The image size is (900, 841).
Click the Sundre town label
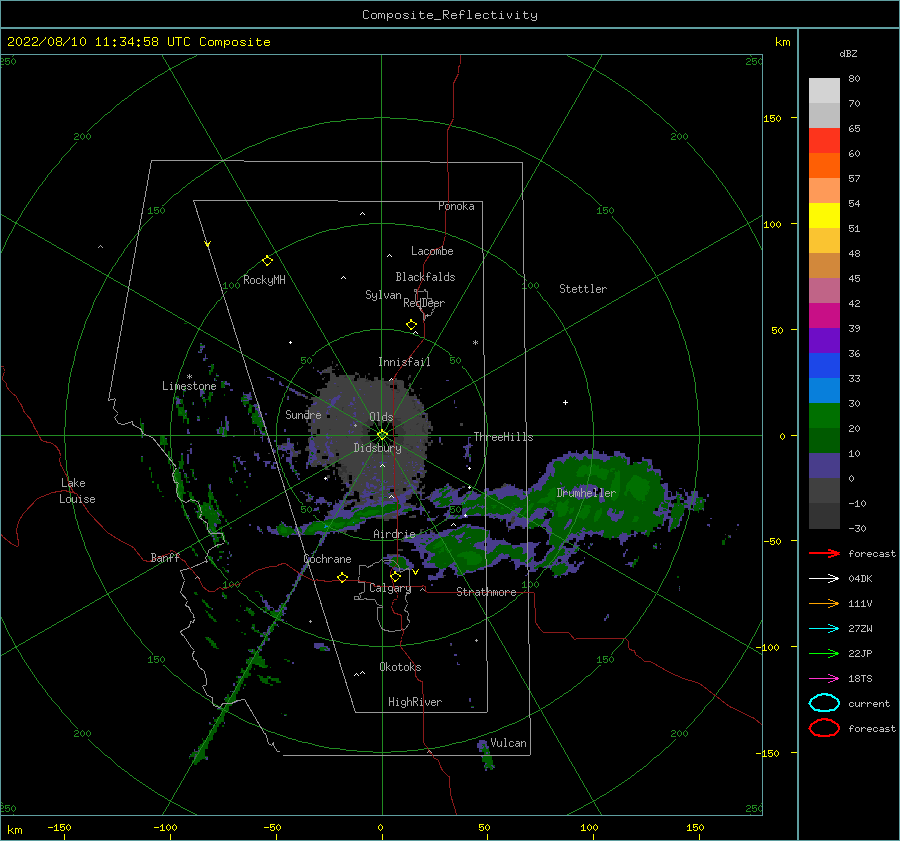(304, 414)
